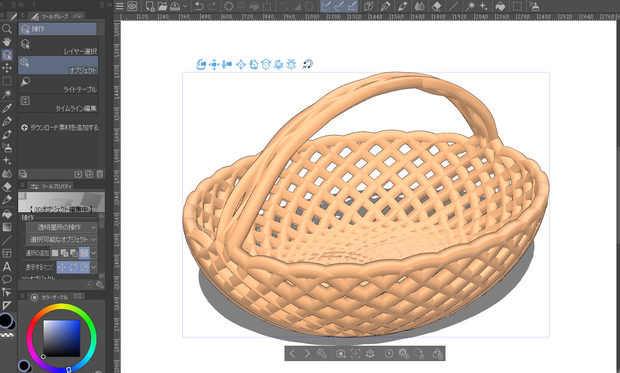This screenshot has height=373, width=620.
Task: Select the Gradient tool in toolbox
Action: 7,227
